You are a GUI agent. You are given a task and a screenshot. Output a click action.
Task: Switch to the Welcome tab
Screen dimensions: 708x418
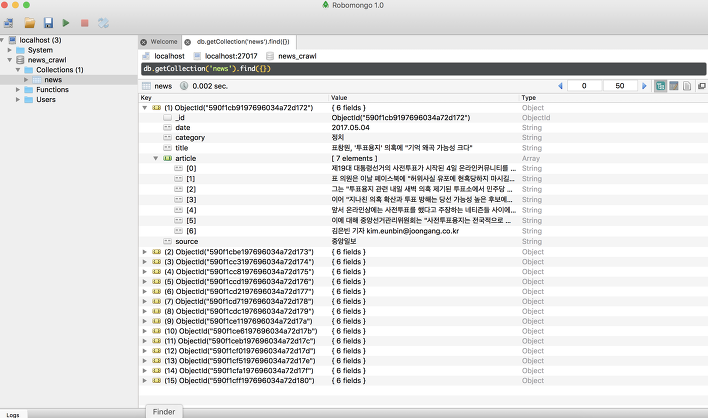pos(163,42)
